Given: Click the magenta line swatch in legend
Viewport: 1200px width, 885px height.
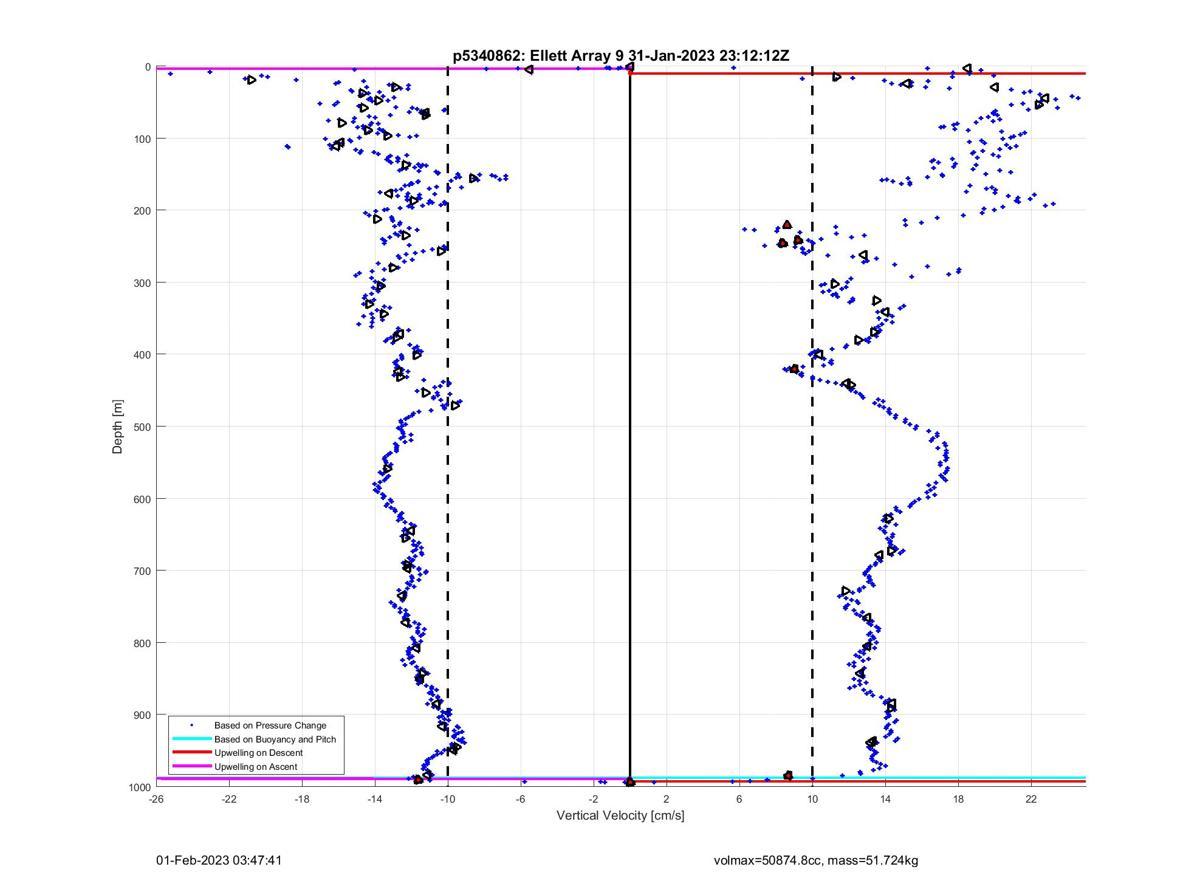Looking at the screenshot, I should [x=192, y=767].
